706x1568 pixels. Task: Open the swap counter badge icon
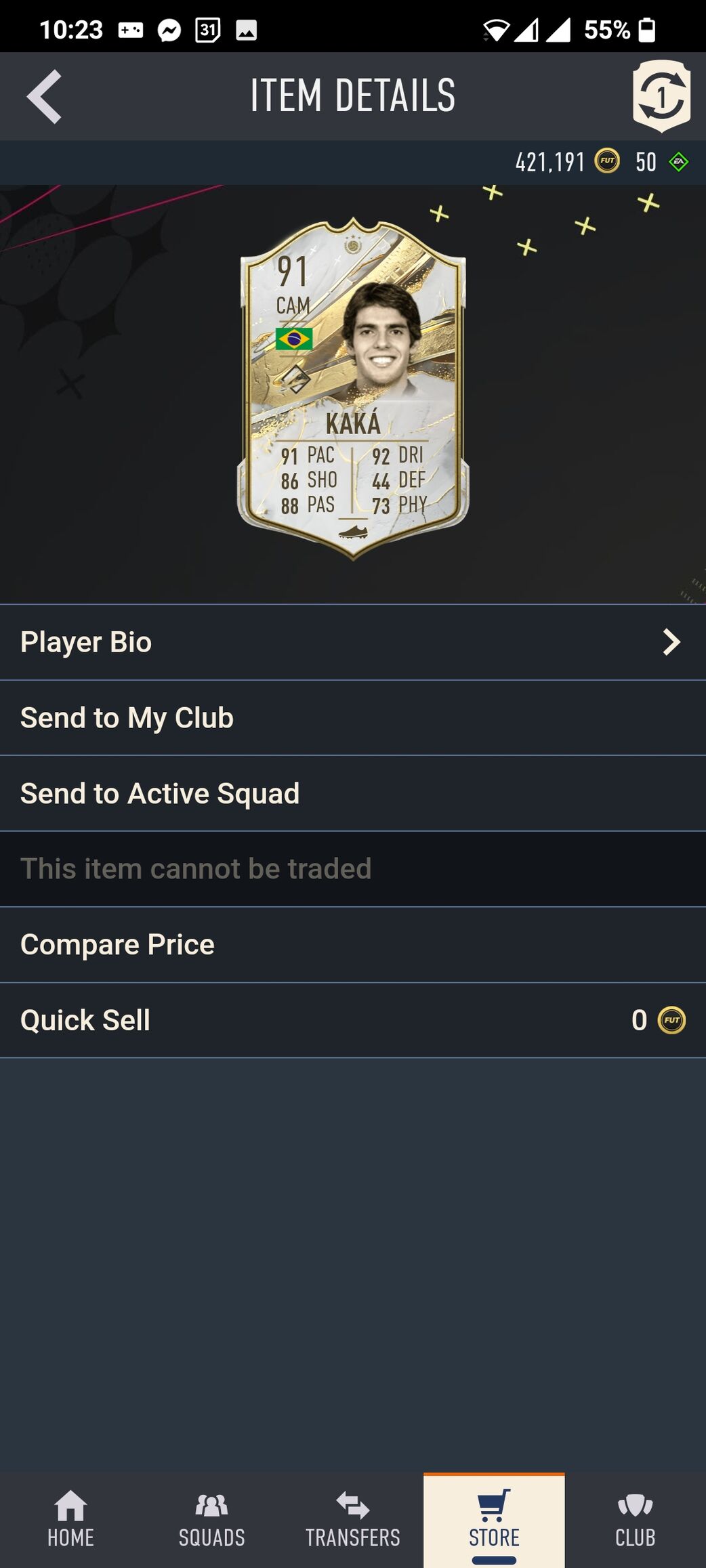(x=661, y=96)
